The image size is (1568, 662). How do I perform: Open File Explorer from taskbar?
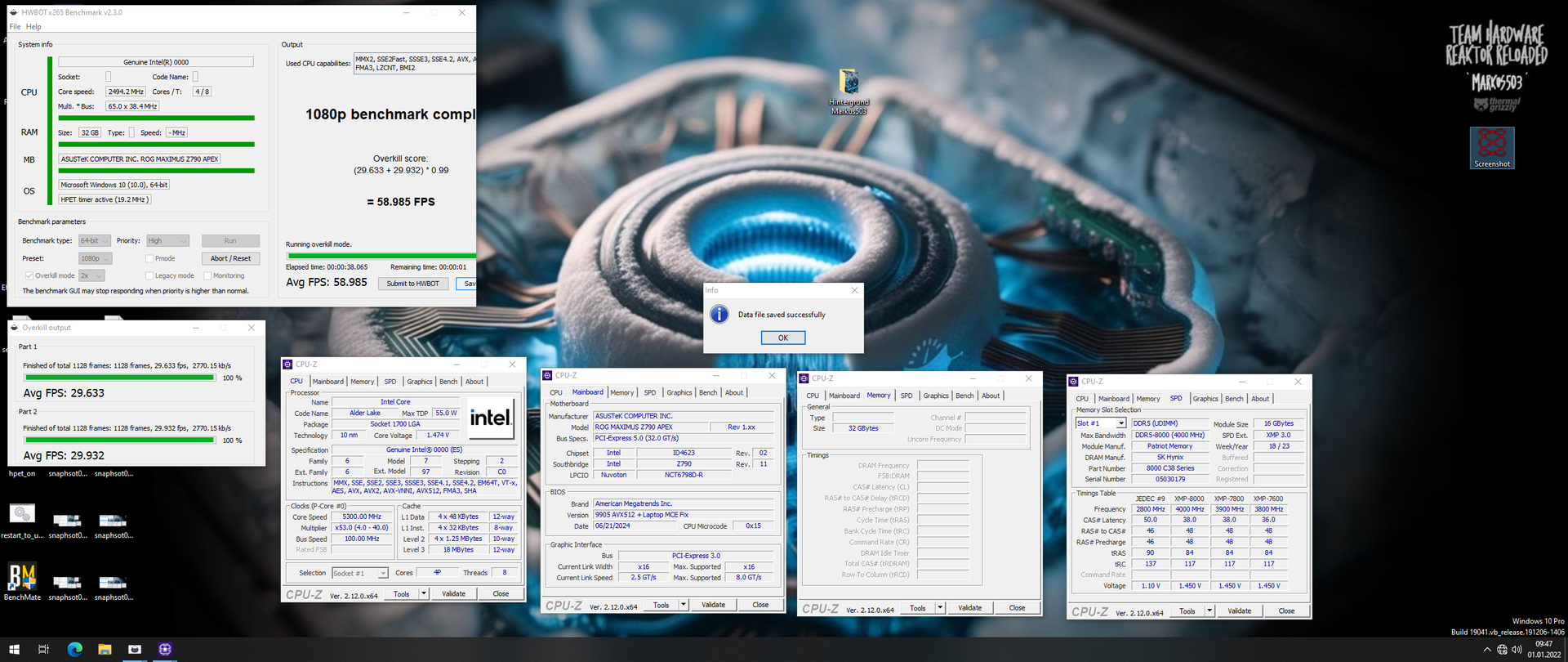[x=105, y=650]
